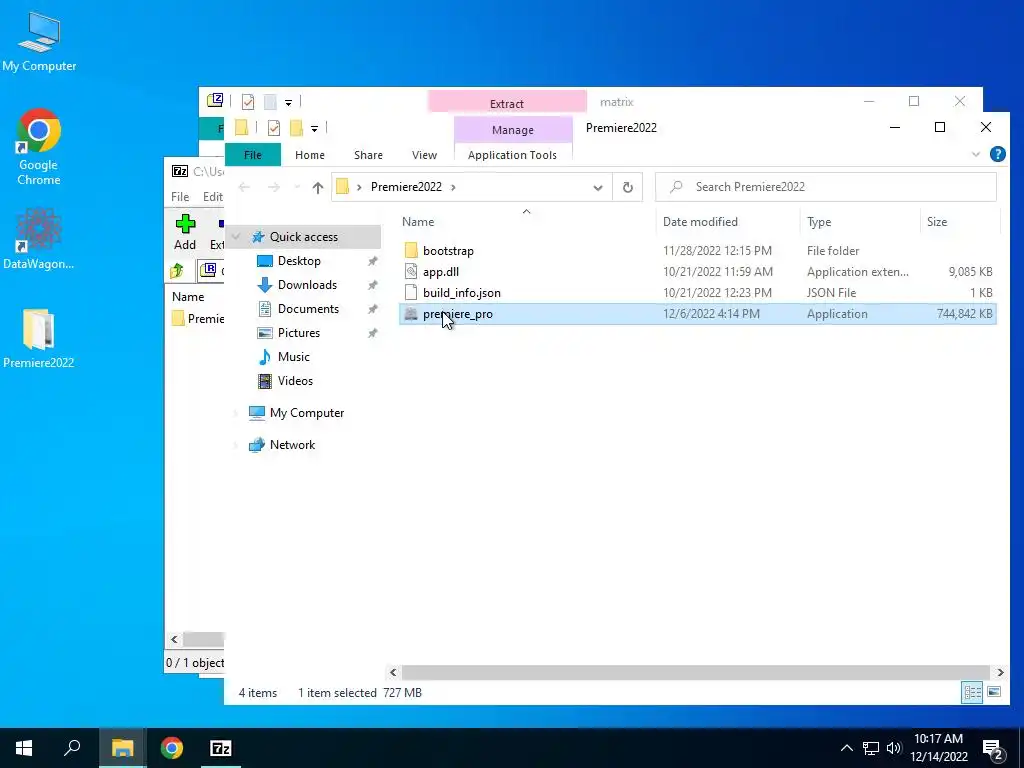Unpin Downloads using its pin icon

(372, 285)
